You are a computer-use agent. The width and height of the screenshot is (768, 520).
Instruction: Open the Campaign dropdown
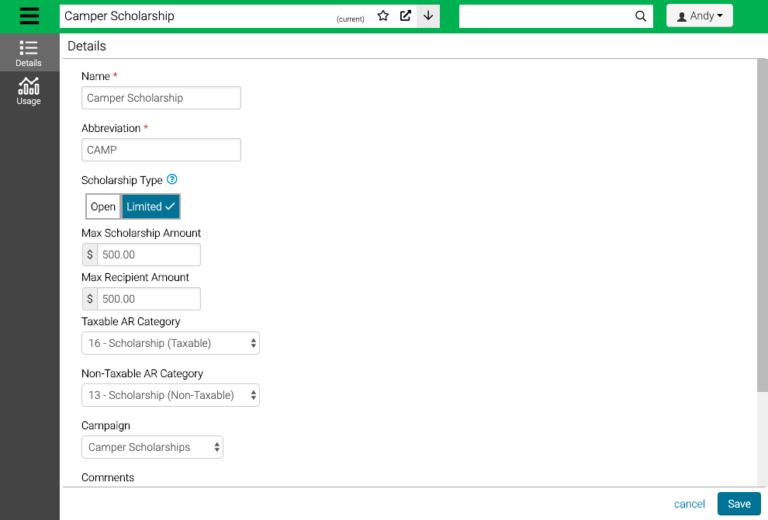(152, 447)
